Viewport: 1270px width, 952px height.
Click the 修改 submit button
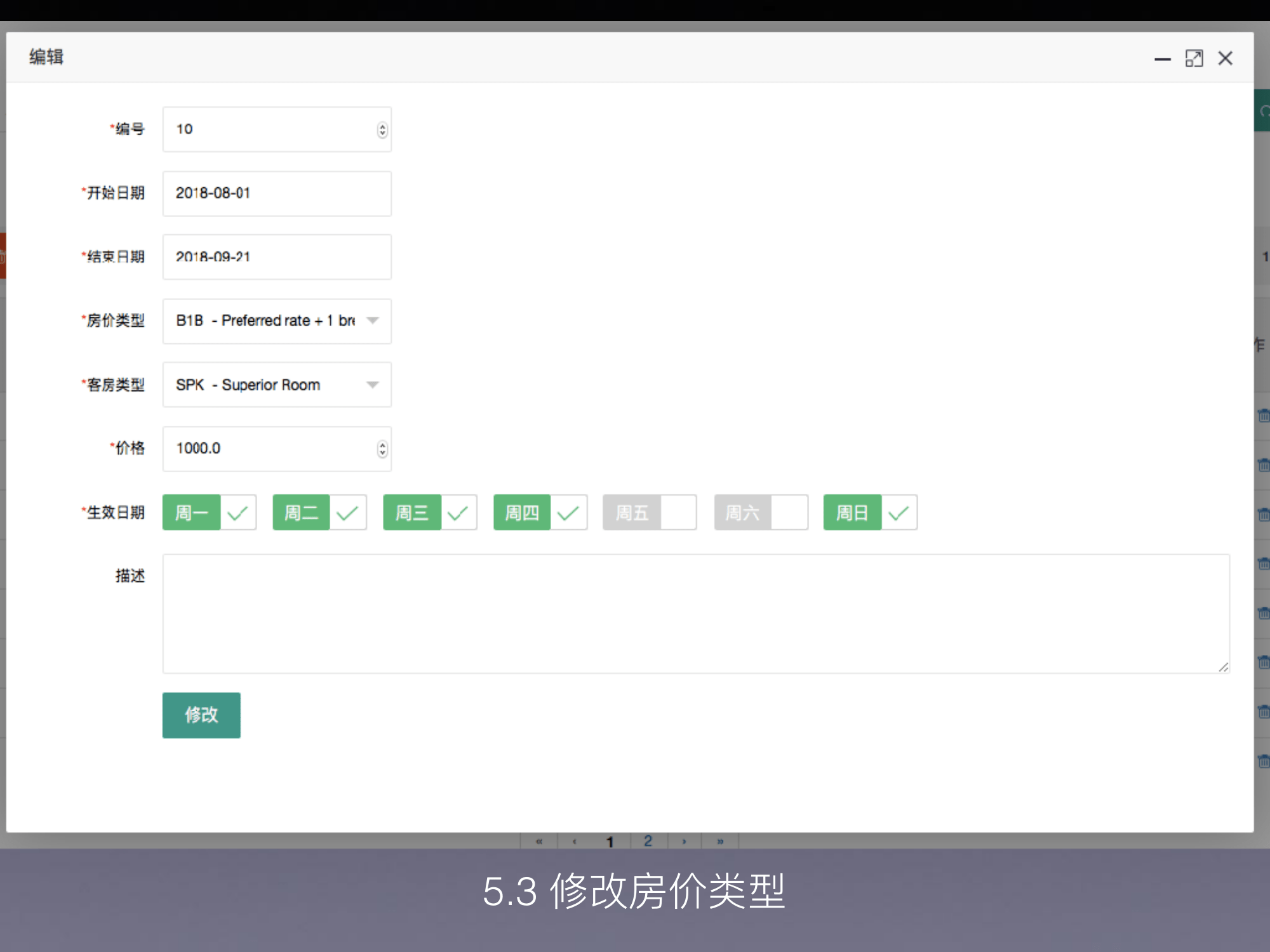tap(201, 715)
